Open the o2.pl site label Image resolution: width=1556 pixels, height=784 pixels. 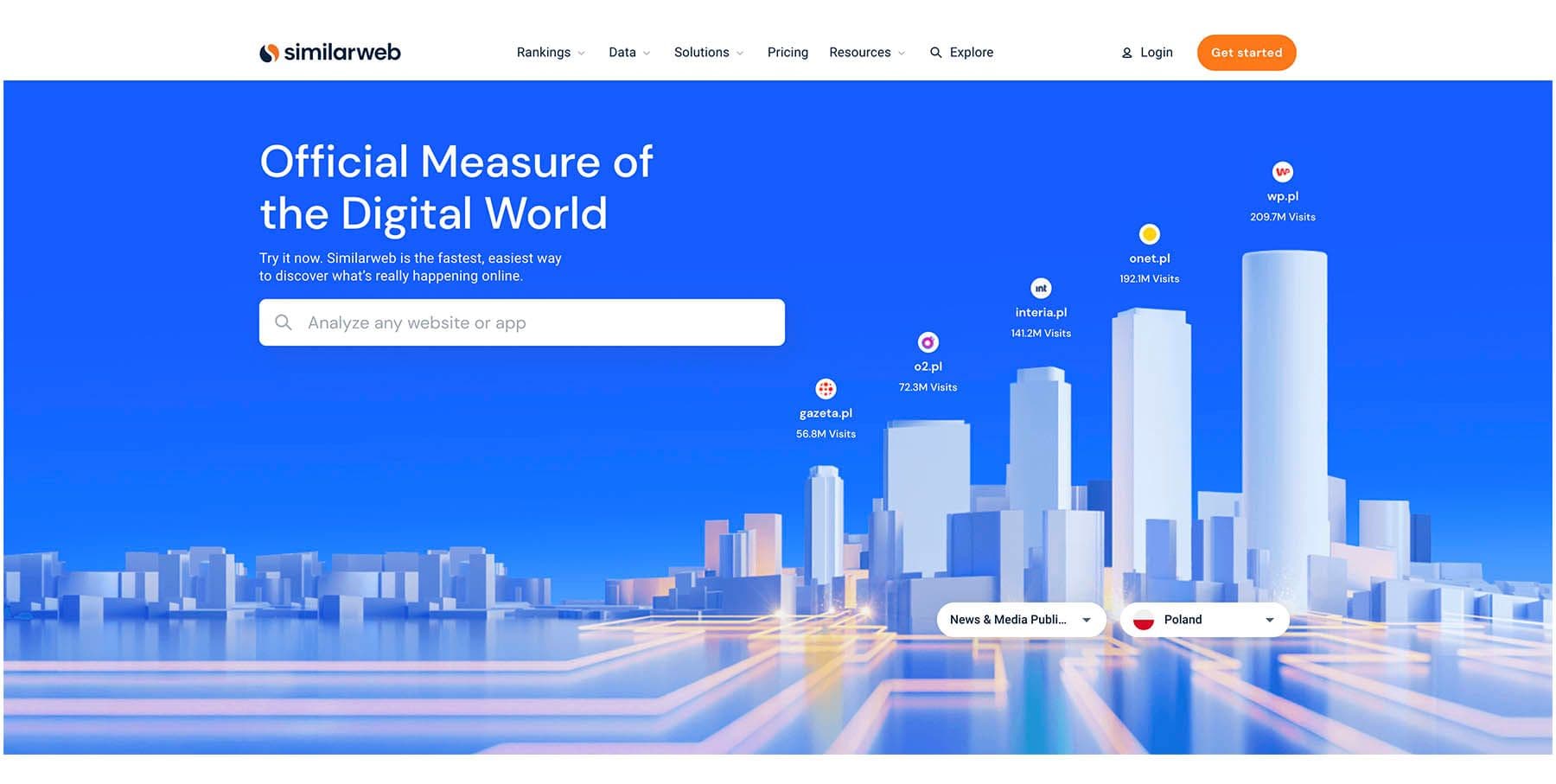tap(928, 367)
